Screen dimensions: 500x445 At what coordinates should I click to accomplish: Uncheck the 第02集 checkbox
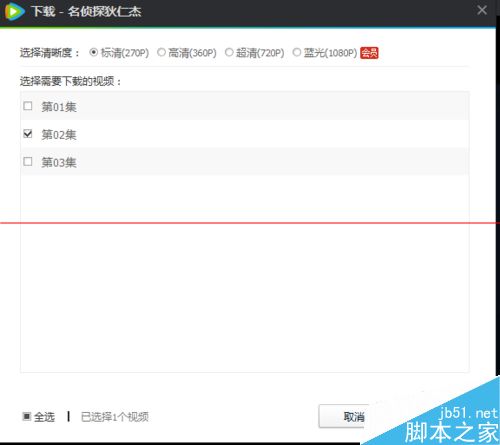28,134
